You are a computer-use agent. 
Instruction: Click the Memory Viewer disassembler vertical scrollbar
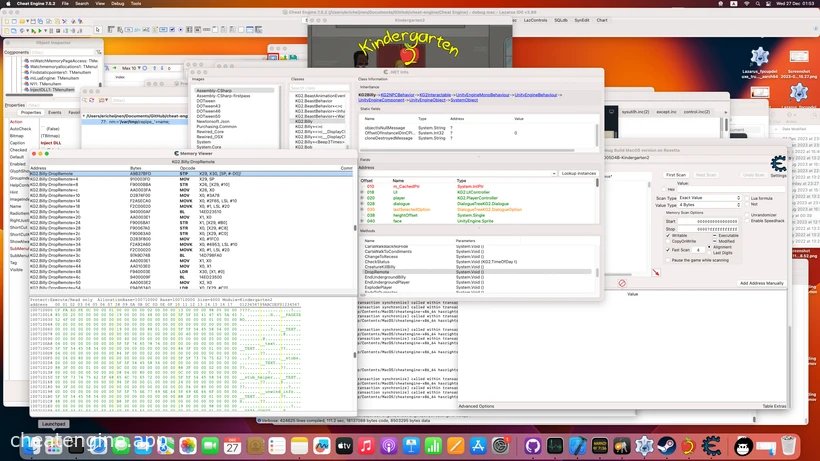pyautogui.click(x=355, y=228)
